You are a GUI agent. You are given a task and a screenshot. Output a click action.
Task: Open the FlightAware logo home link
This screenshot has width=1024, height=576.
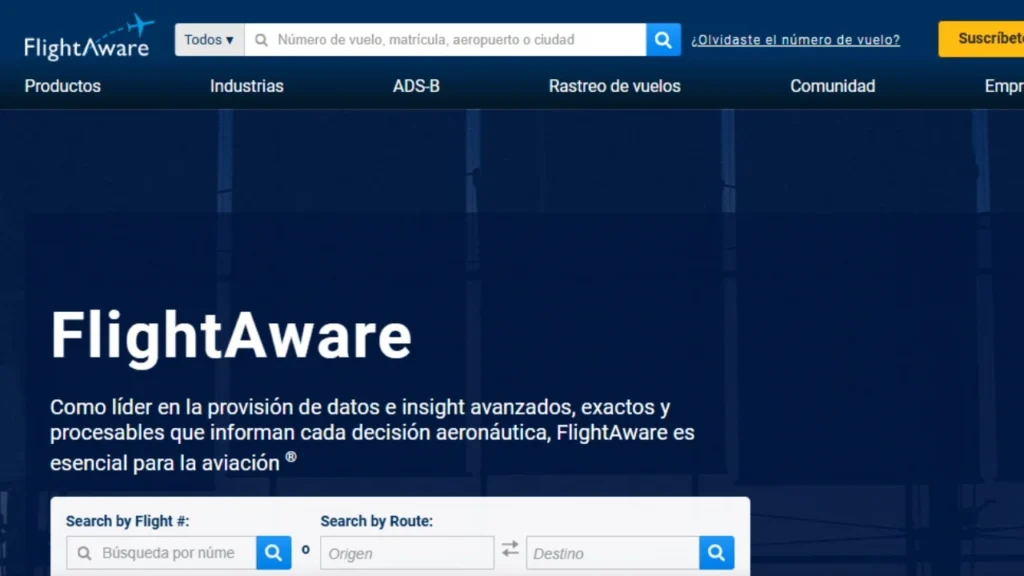89,38
